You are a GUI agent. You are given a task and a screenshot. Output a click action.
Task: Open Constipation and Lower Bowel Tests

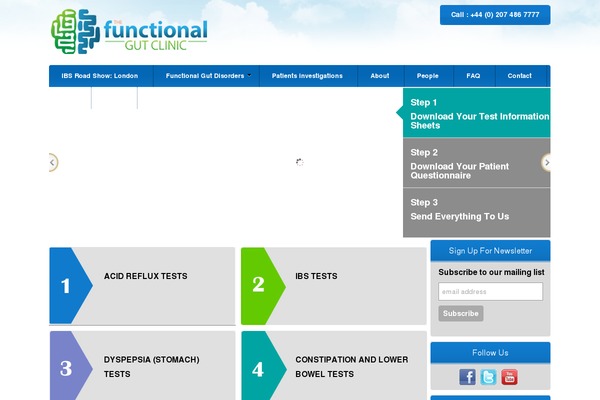tap(352, 367)
